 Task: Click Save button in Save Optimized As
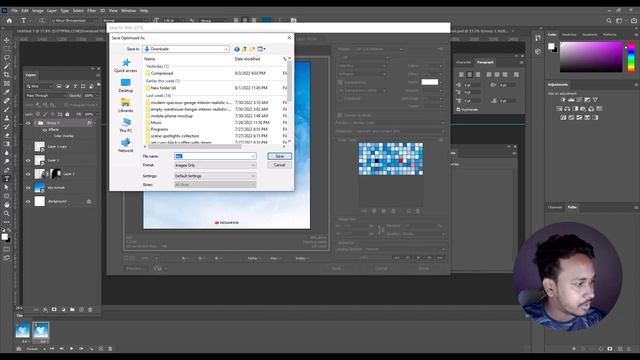280,156
